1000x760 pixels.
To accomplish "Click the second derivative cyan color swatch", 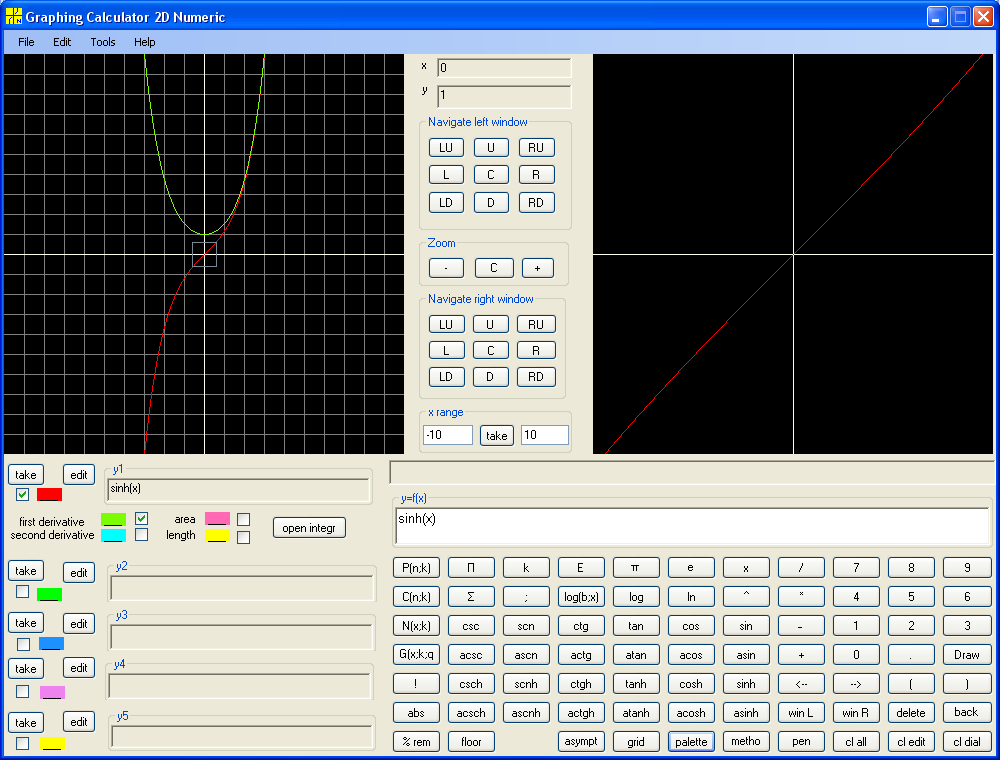I will tap(114, 536).
